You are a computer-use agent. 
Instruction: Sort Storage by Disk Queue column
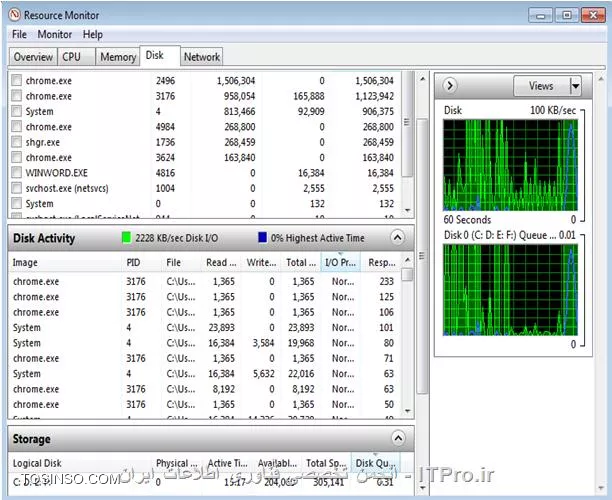point(376,463)
